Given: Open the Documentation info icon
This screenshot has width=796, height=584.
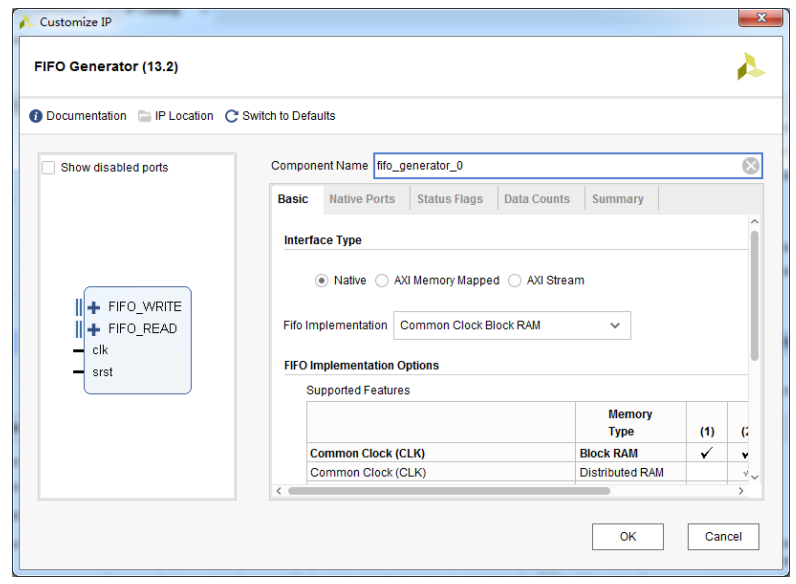Looking at the screenshot, I should point(36,116).
